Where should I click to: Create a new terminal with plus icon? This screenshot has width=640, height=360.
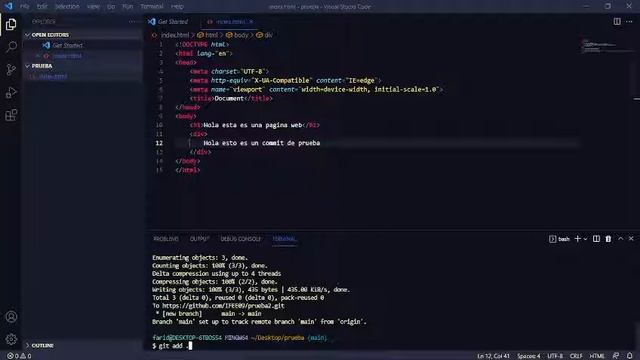click(578, 239)
